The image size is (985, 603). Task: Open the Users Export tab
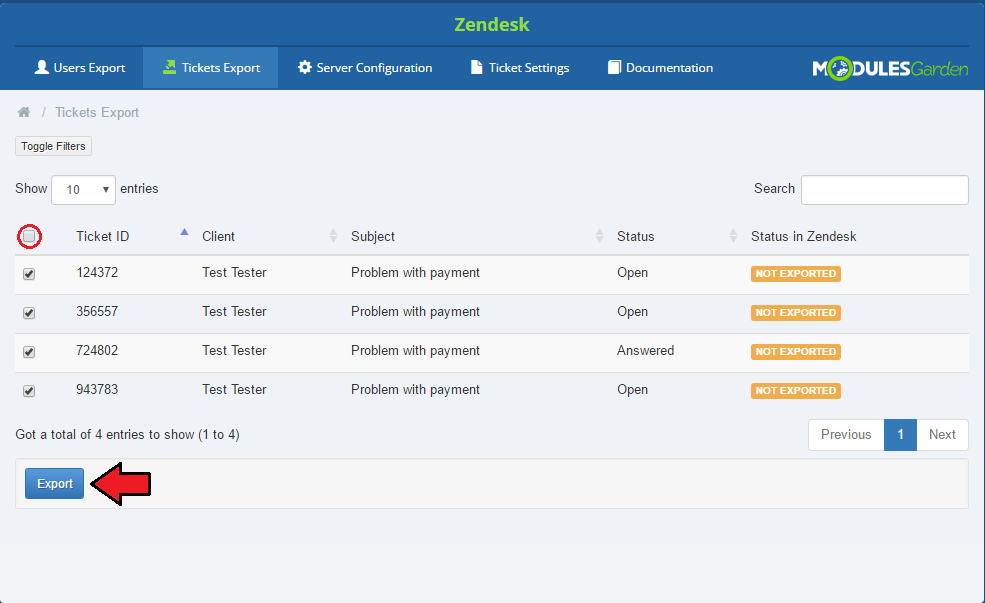pos(80,68)
